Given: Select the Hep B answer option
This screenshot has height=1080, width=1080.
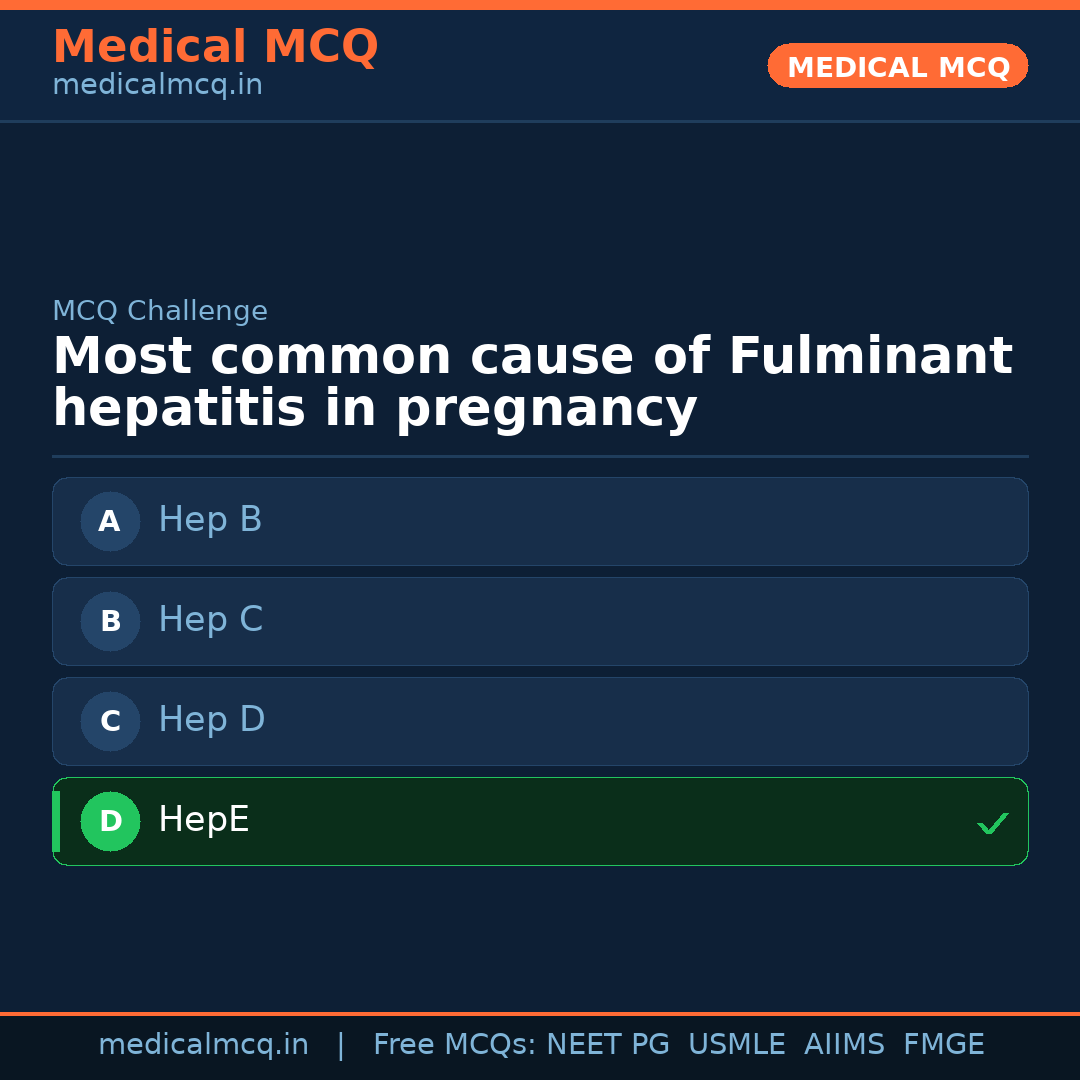Looking at the screenshot, I should coord(540,521).
